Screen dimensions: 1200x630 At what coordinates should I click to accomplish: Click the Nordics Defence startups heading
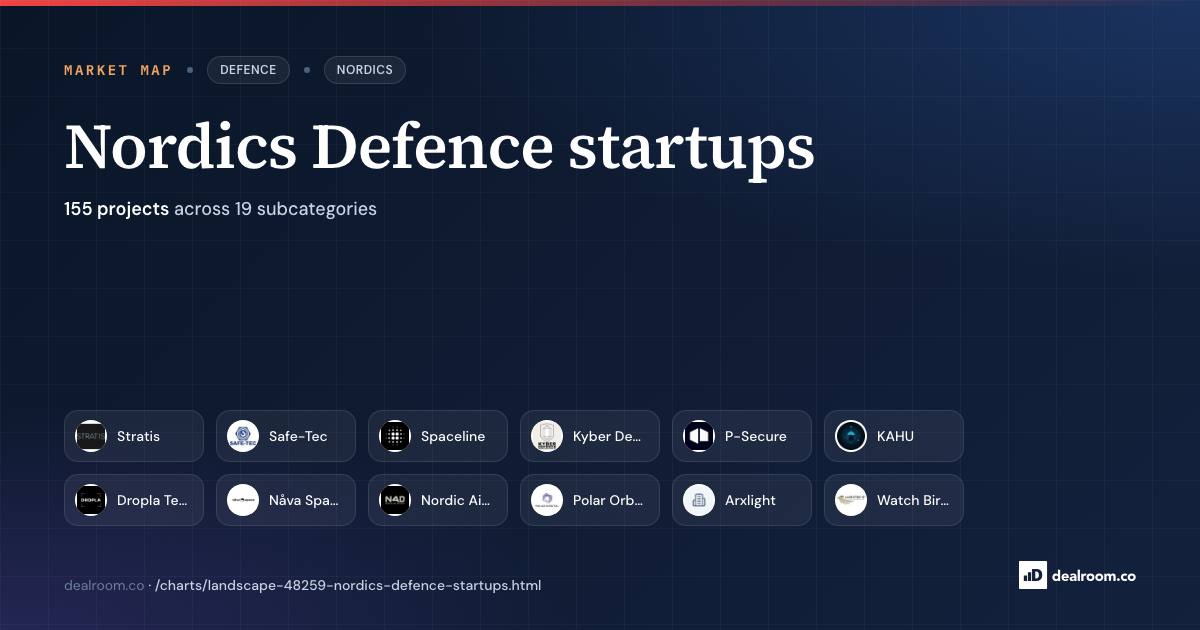(x=439, y=146)
